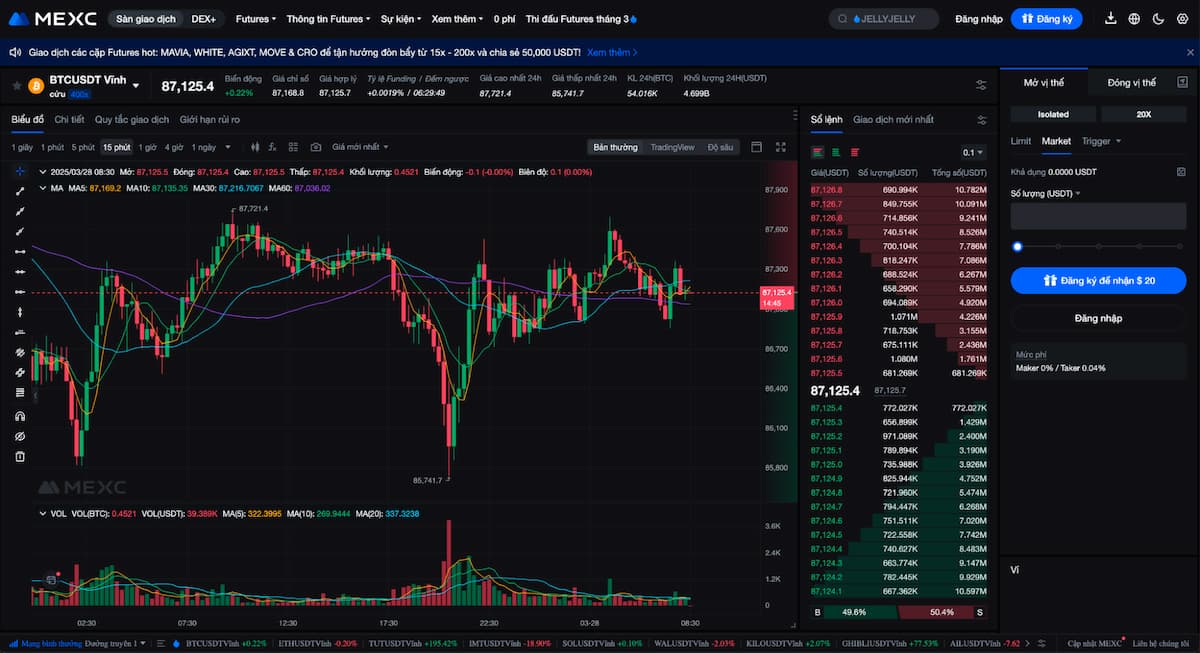1200x653 pixels.
Task: Switch chart mode to TradingView
Action: (671, 147)
